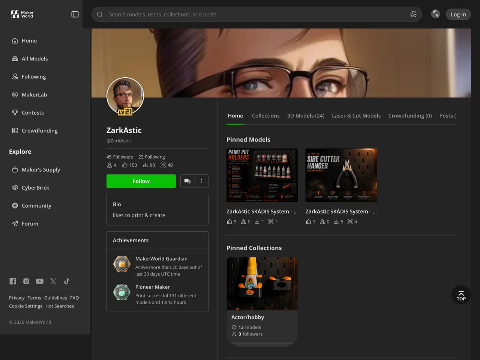Click the Action/hobby collection title
Screen dimensions: 480x360
point(248,317)
